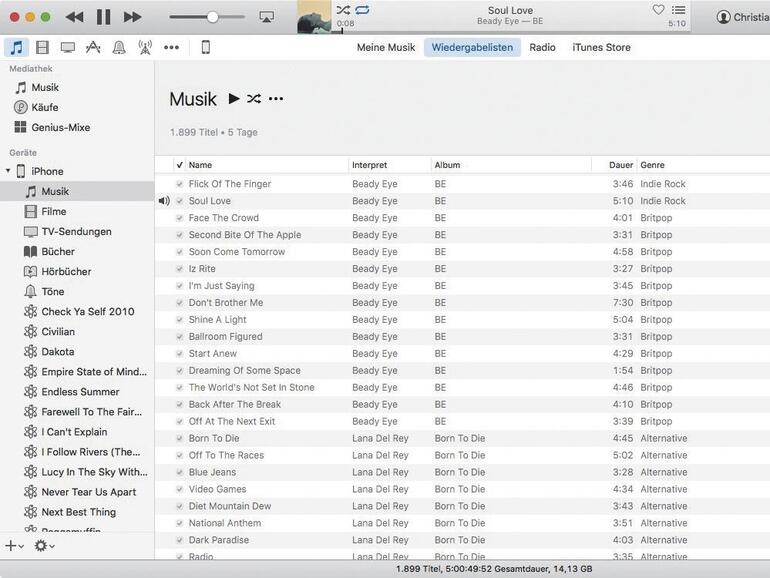This screenshot has width=770, height=578.
Task: Select the Wiedergabelisten tab
Action: point(472,48)
